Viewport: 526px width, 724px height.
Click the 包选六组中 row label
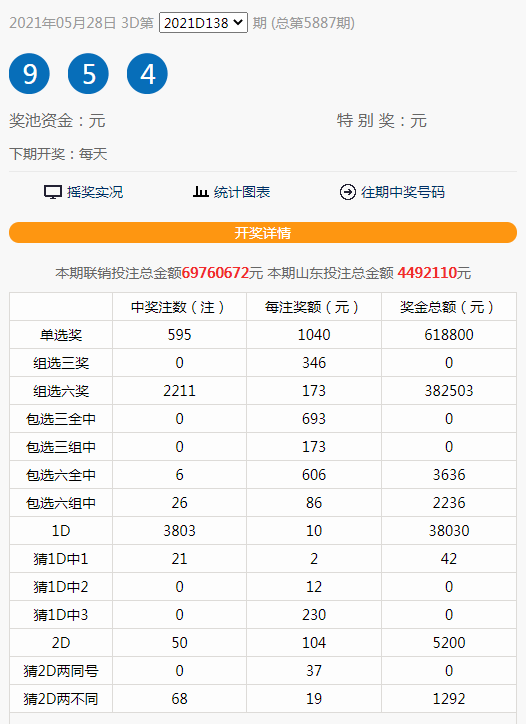tap(61, 503)
